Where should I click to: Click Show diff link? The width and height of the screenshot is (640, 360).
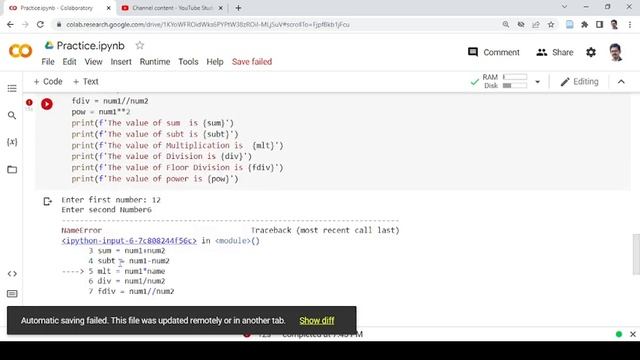point(317,320)
